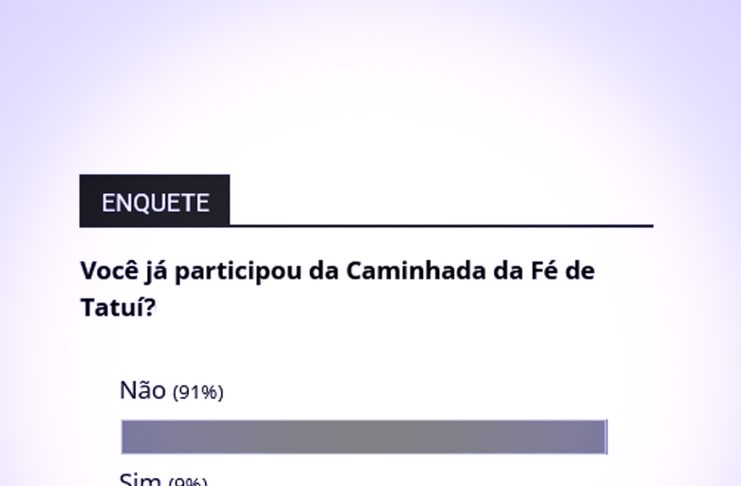741x486 pixels.
Task: Click the final "de" on the question's first line
Action: [x=581, y=271]
